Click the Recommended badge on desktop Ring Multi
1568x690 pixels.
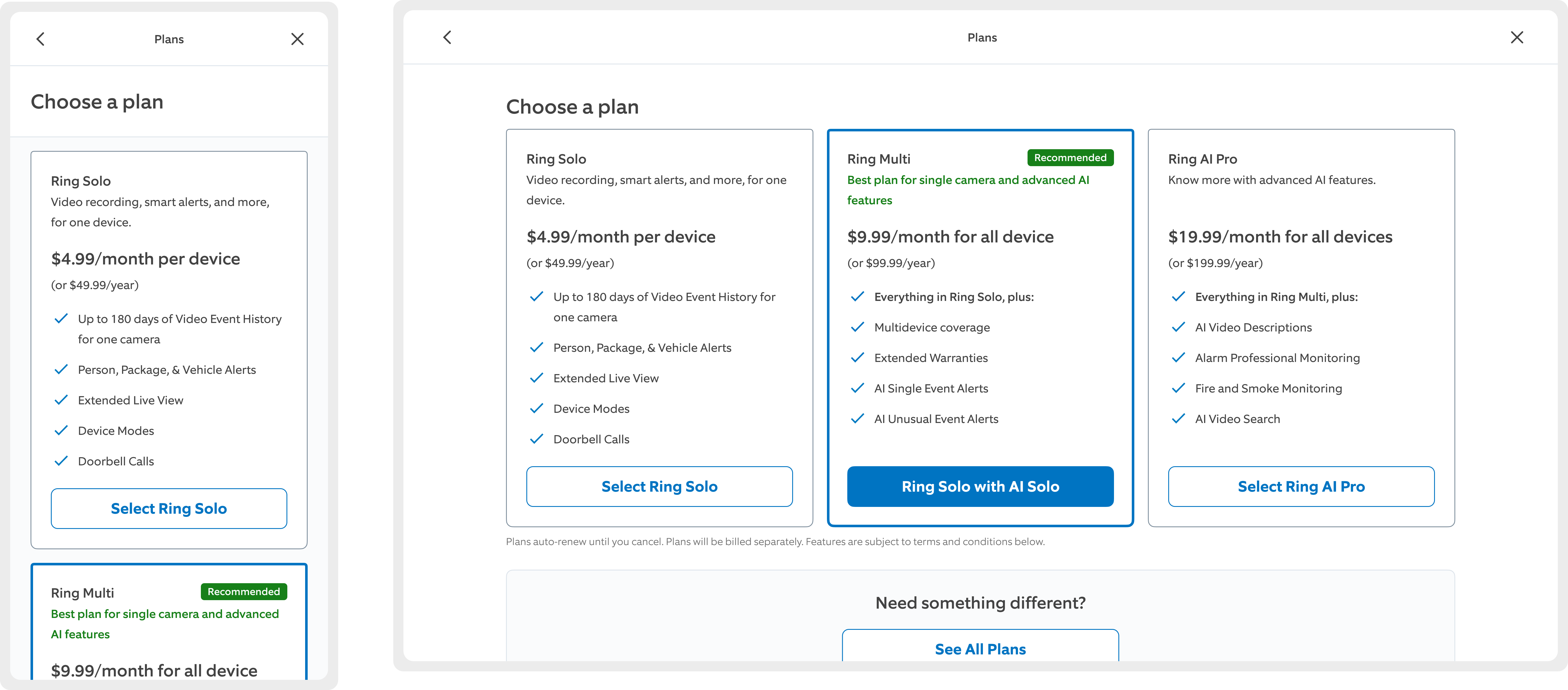click(1070, 158)
